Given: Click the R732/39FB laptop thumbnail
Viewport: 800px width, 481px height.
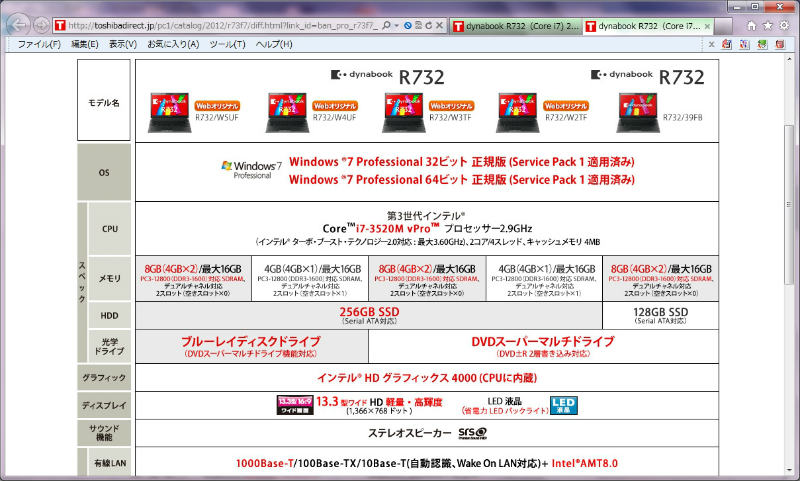Looking at the screenshot, I should point(638,112).
